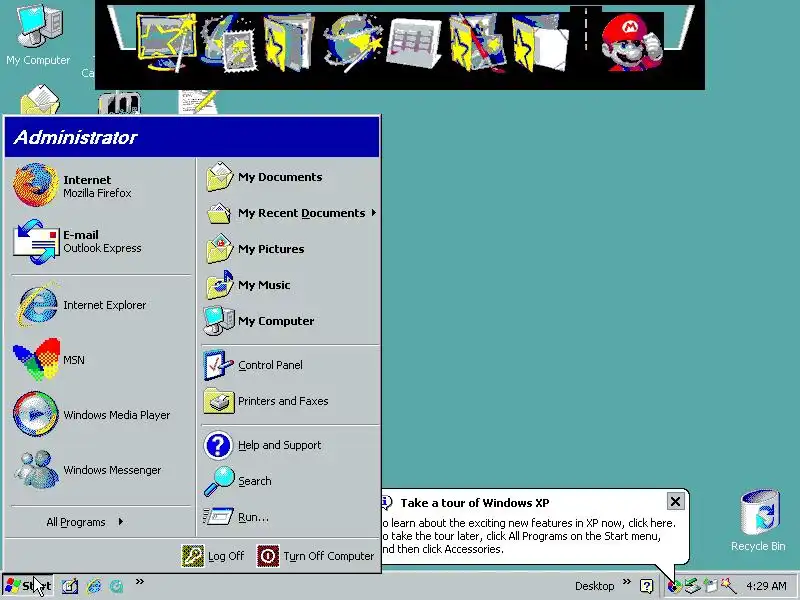Open My Documents folder

coord(291,177)
